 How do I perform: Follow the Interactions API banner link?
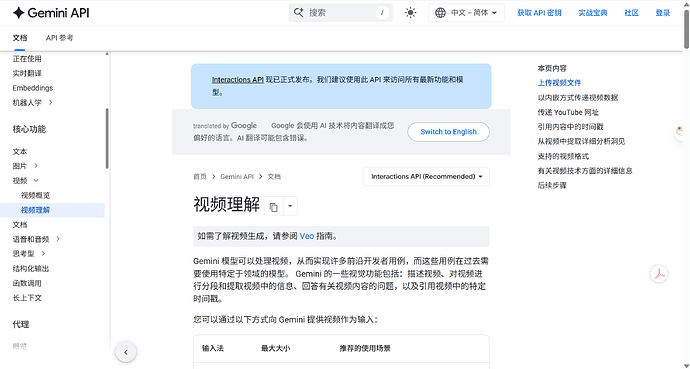(x=238, y=80)
